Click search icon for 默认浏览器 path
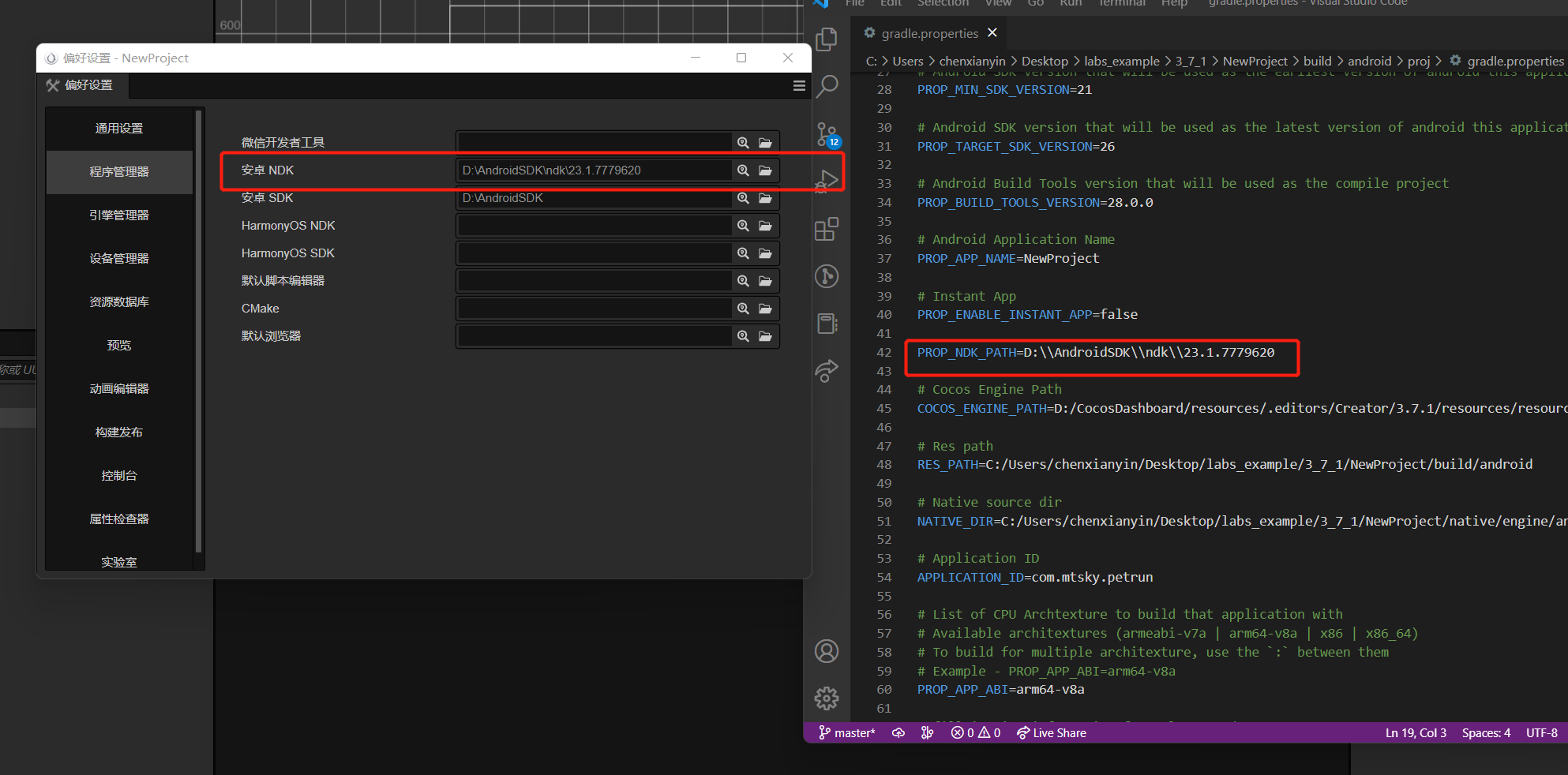Viewport: 1568px width, 775px height. click(743, 336)
